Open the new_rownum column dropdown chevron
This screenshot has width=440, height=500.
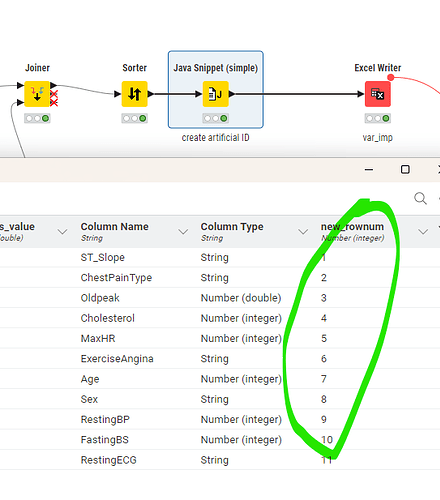click(423, 231)
